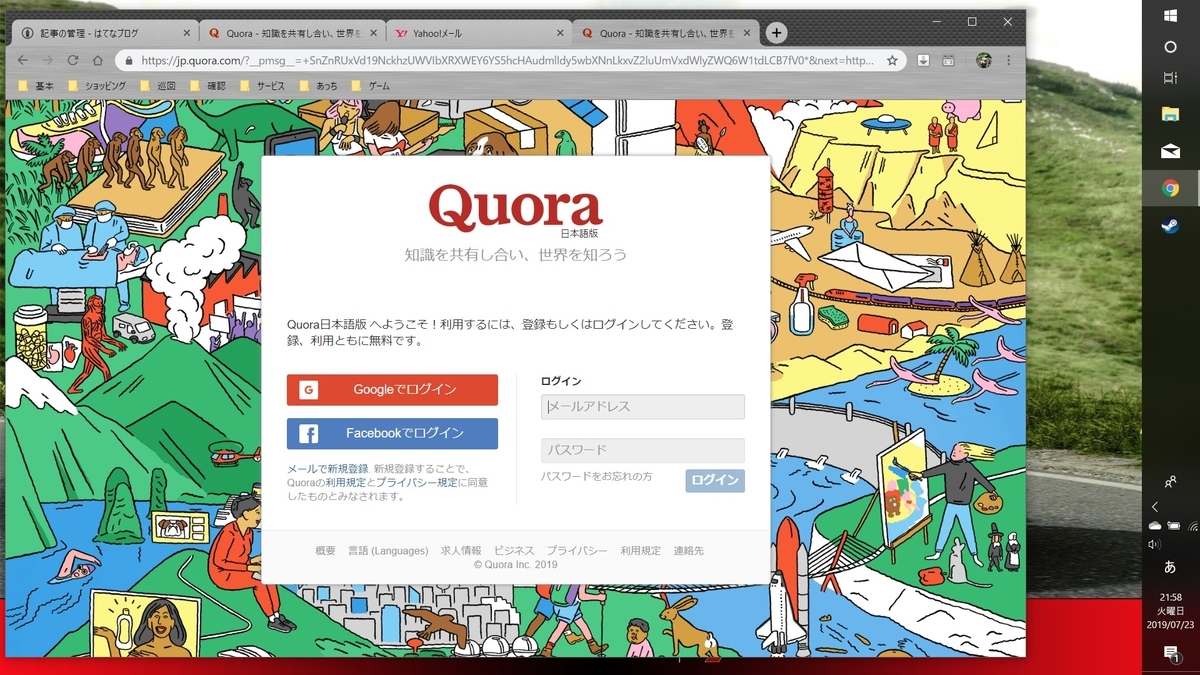Expand the 確認 bookmark folder
The height and width of the screenshot is (675, 1200).
(x=208, y=86)
